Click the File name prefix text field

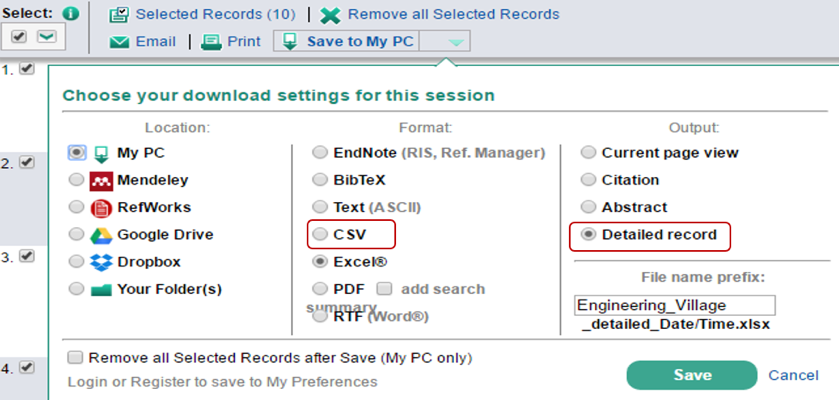tap(675, 305)
